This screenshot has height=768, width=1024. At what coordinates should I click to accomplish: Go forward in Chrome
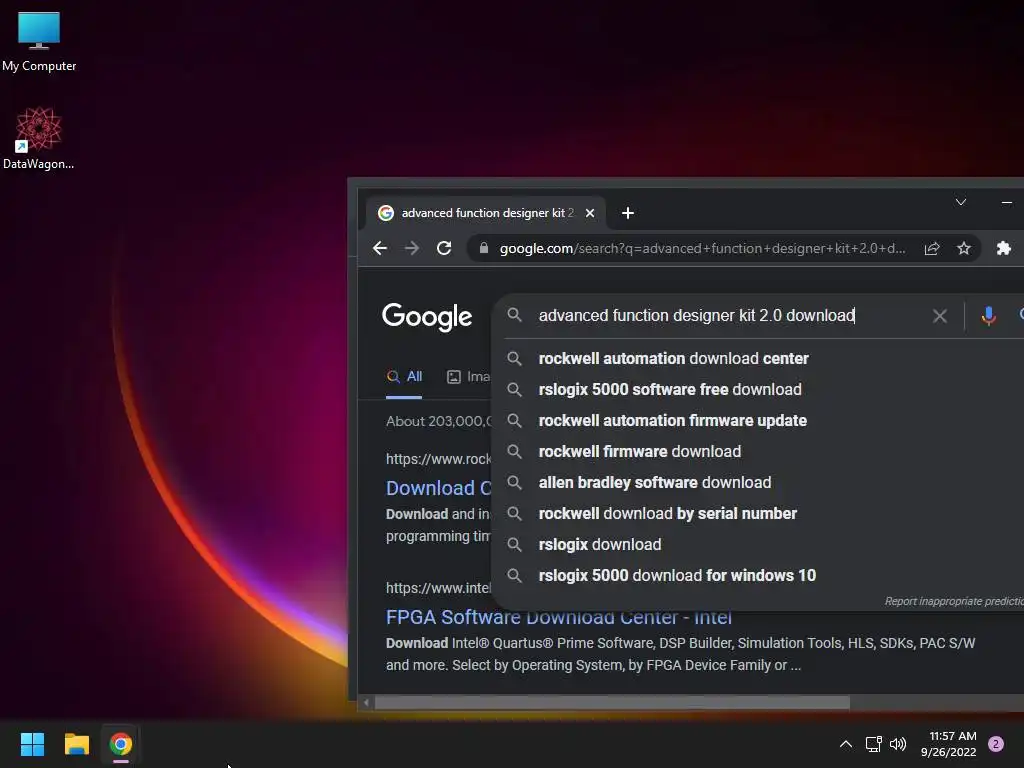(411, 248)
